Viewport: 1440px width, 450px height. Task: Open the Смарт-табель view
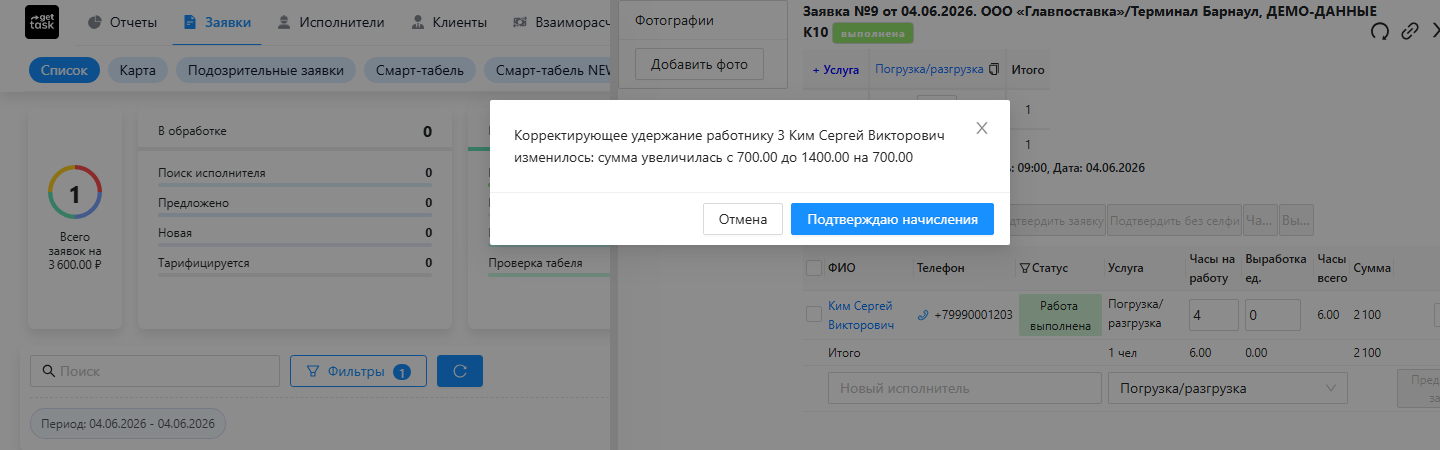click(420, 70)
